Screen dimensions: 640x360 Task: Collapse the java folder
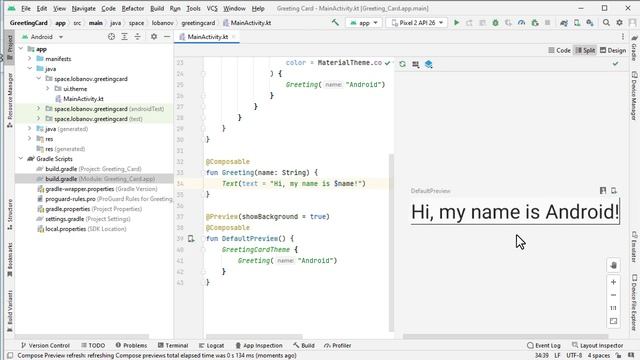29,69
